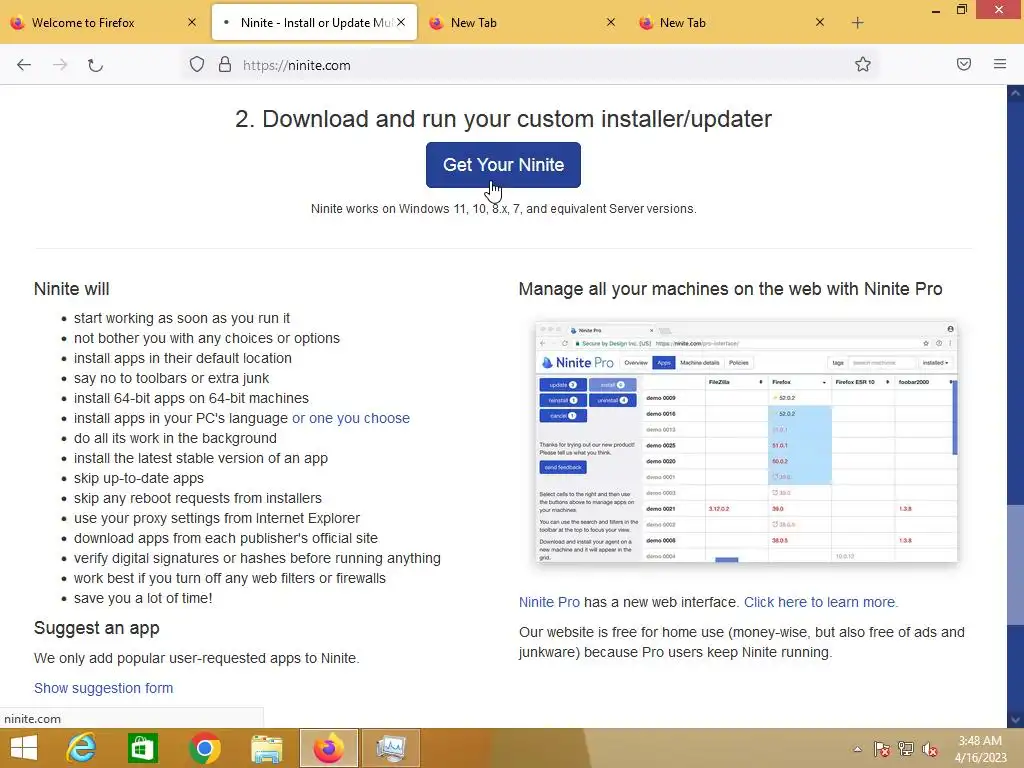The width and height of the screenshot is (1024, 768).
Task: Open File Explorer from taskbar
Action: pos(266,748)
